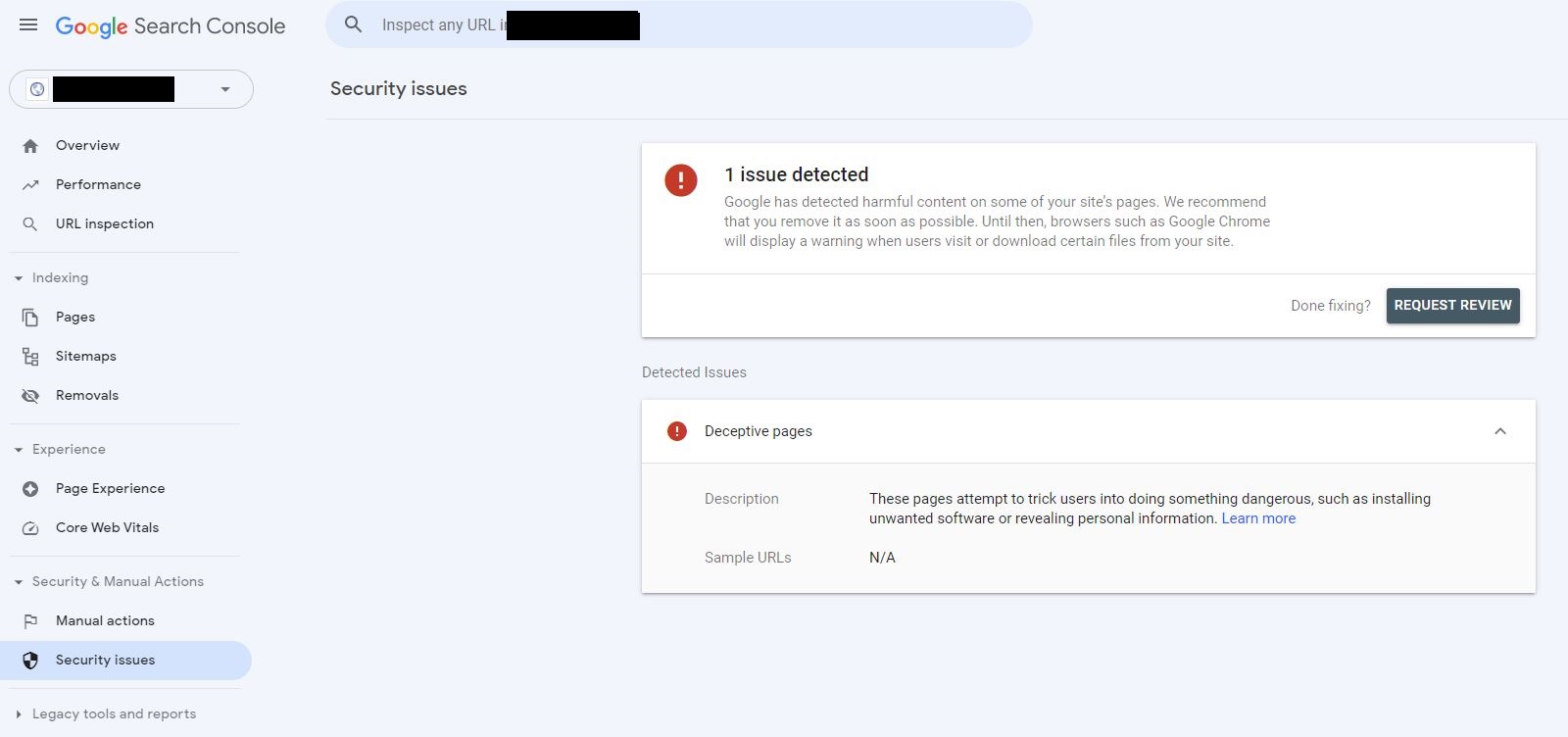Viewport: 1568px width, 737px height.
Task: Collapse the Security & Manual Actions section
Action: click(x=19, y=582)
